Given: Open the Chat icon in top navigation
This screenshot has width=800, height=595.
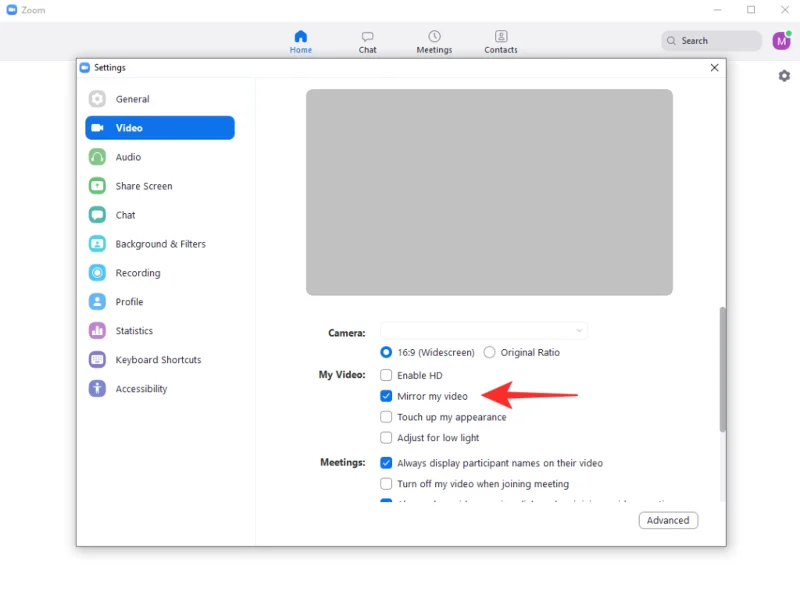Looking at the screenshot, I should click(368, 37).
